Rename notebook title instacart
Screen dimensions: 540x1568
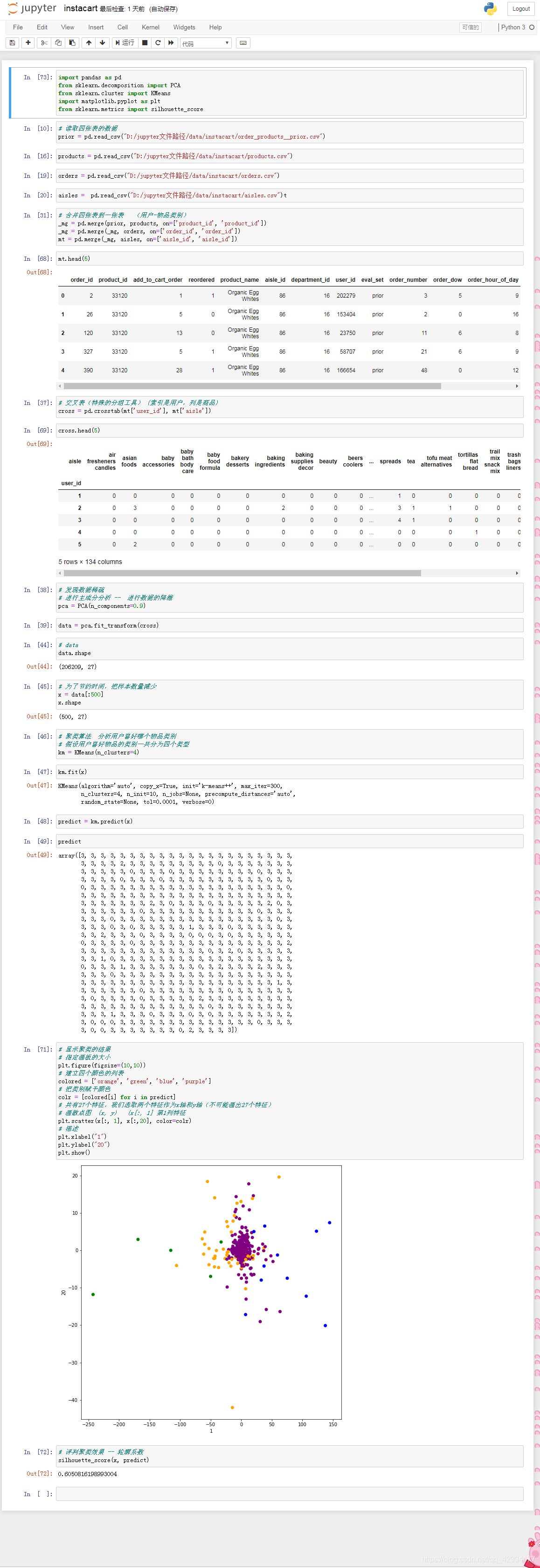click(x=80, y=8)
